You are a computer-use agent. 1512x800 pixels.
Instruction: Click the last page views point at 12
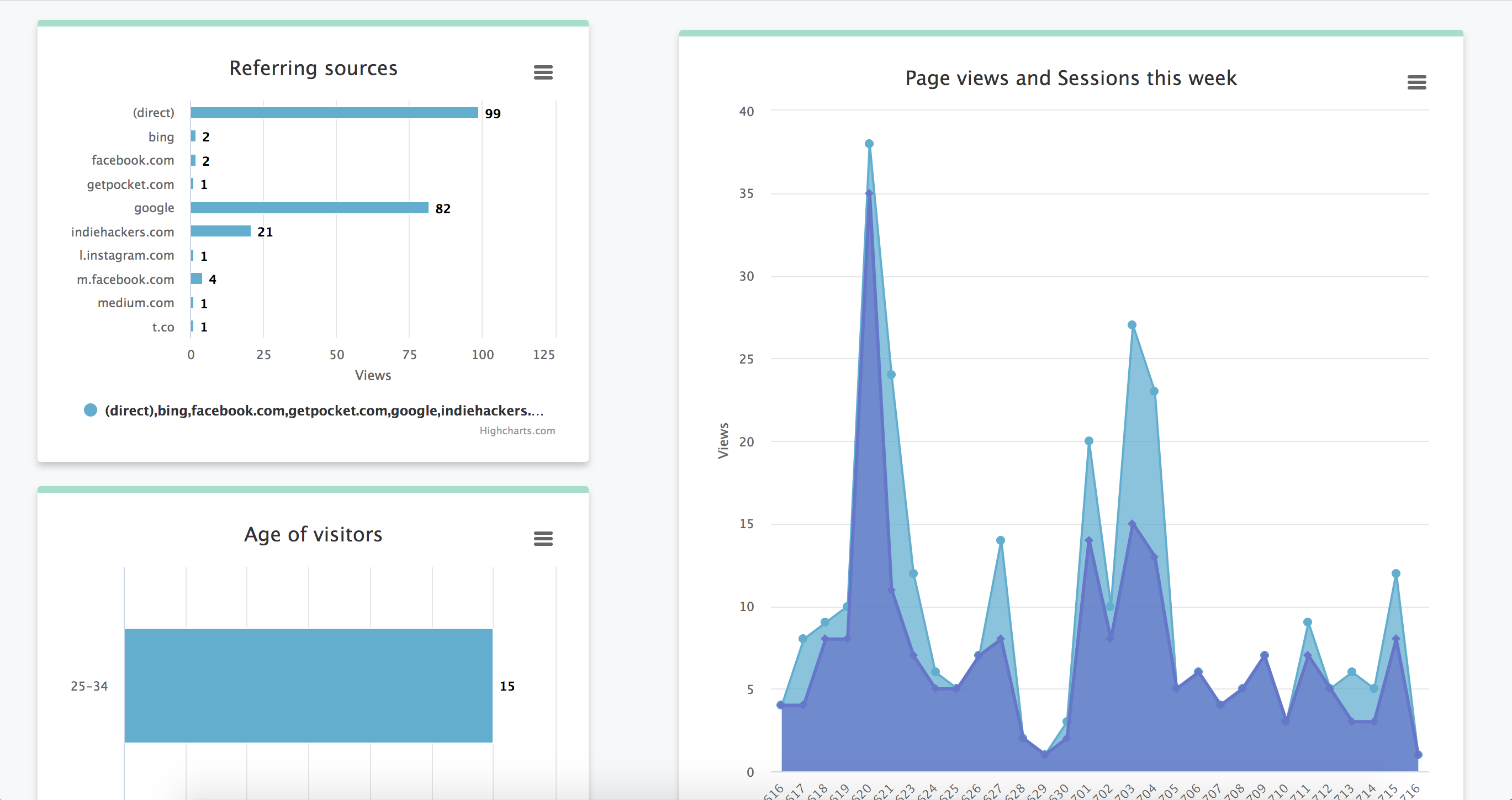click(1396, 573)
